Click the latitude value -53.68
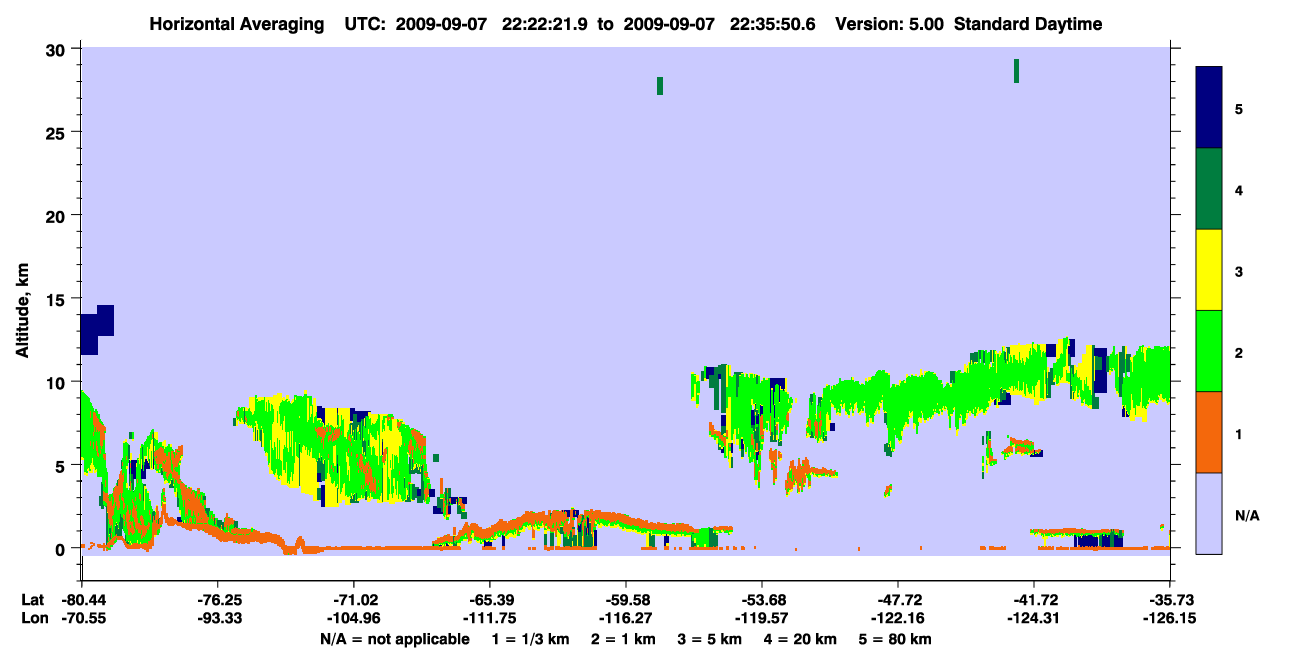The image size is (1300, 667). click(762, 600)
